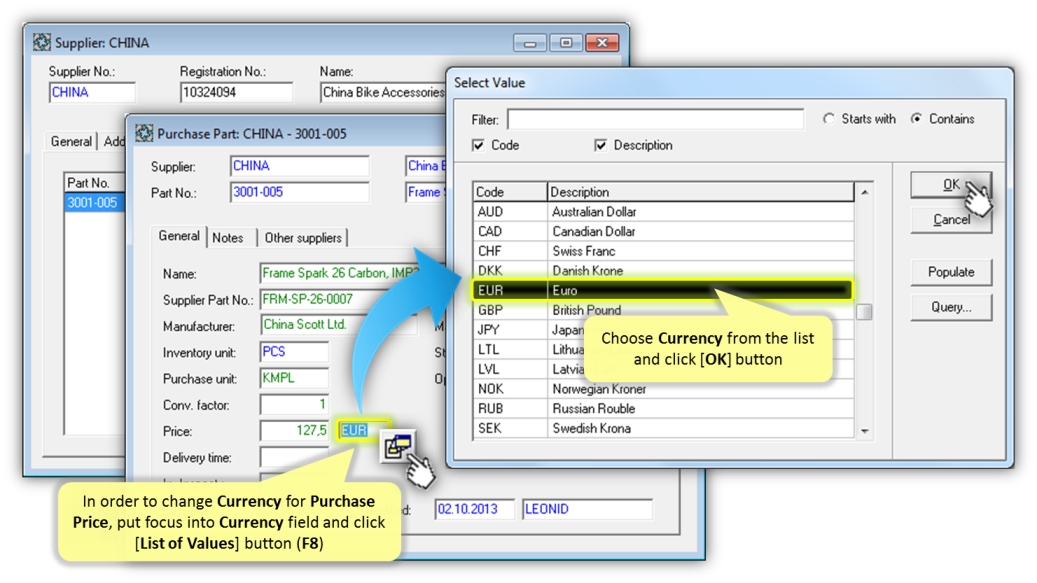Click the Cancel button
The image size is (1037, 583).
pyautogui.click(x=951, y=220)
